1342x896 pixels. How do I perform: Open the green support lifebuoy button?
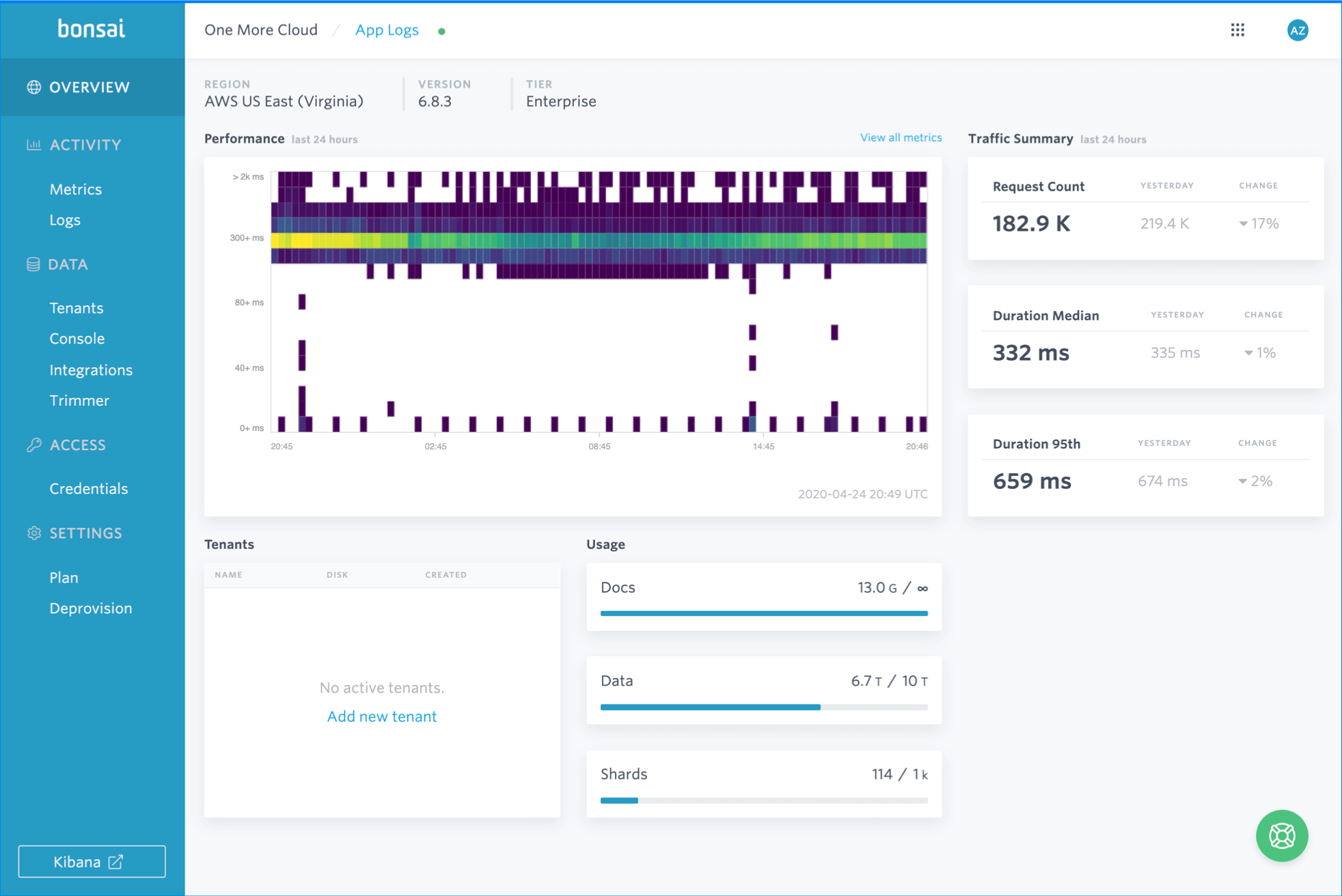[1281, 835]
